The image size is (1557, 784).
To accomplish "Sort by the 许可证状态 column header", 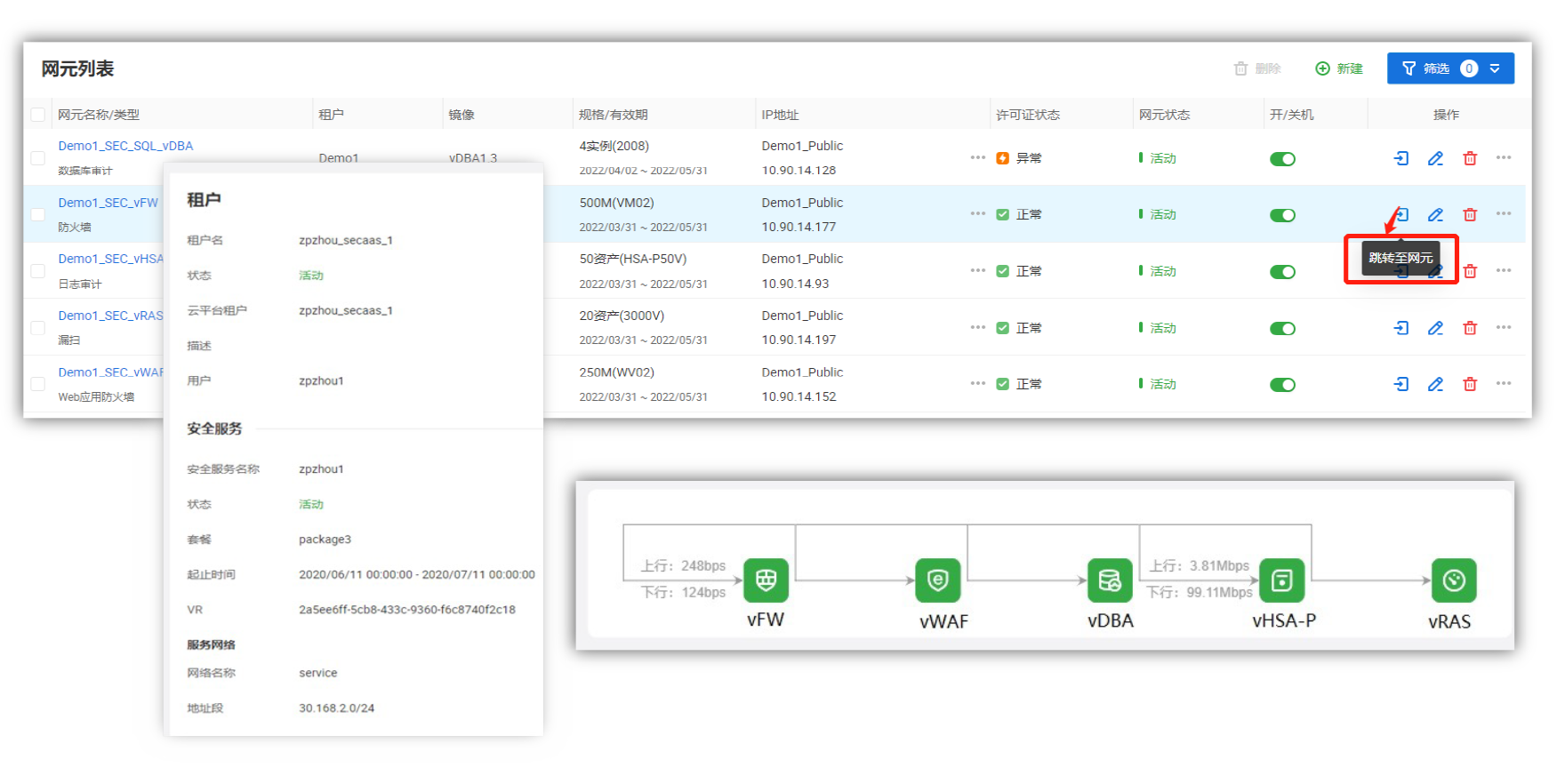I will click(x=1028, y=115).
